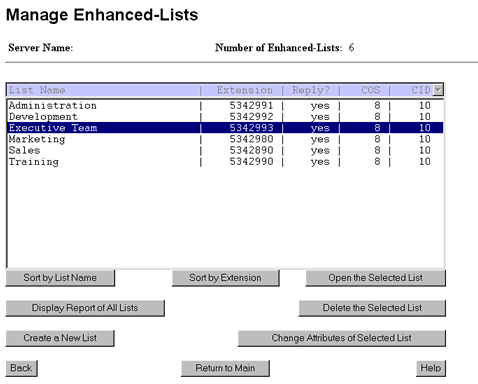Image resolution: width=478 pixels, height=384 pixels.
Task: Change Attributes of Selected List
Action: pos(342,338)
